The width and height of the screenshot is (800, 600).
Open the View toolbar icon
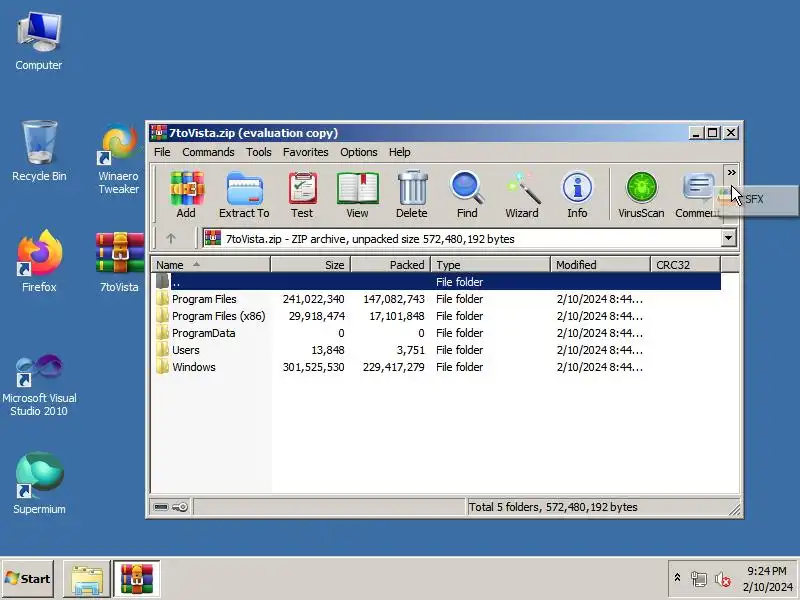(357, 194)
